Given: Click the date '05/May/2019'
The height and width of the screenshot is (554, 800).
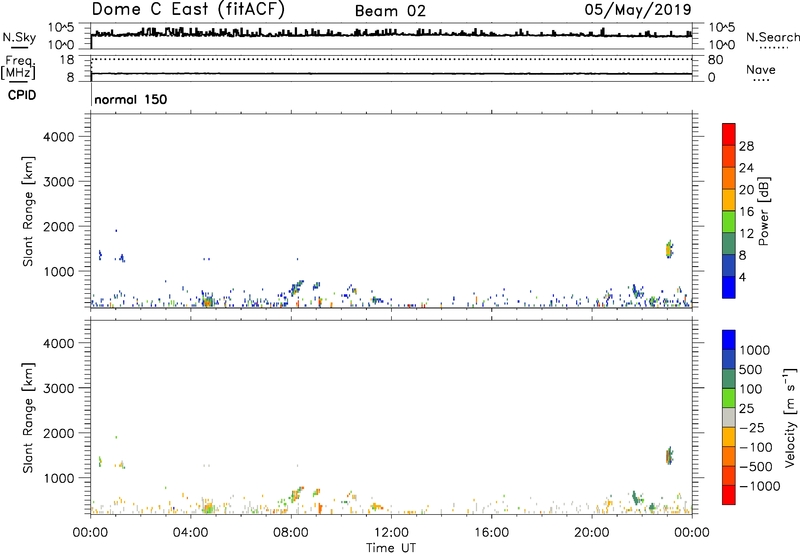Looking at the screenshot, I should pyautogui.click(x=638, y=10).
